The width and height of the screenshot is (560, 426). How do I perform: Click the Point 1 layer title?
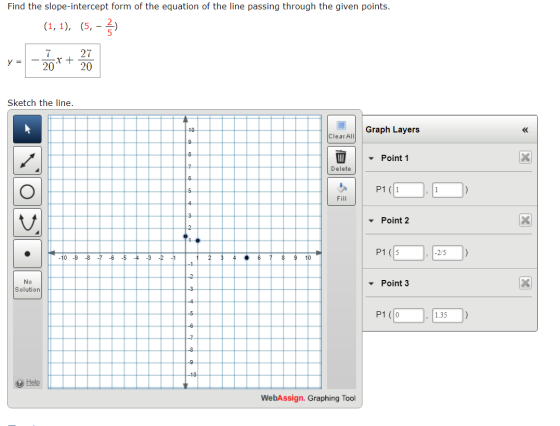(395, 158)
